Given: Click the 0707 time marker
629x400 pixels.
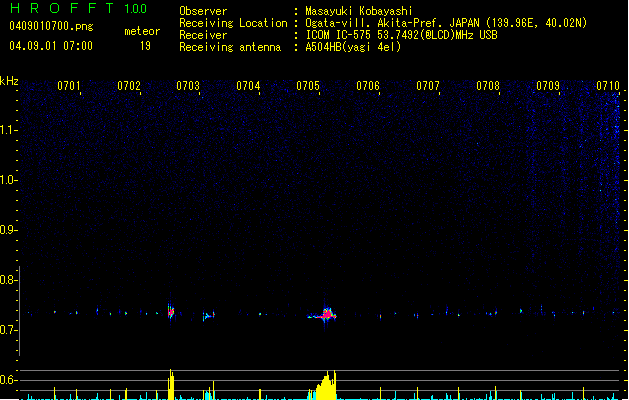Looking at the screenshot, I should point(428,86).
